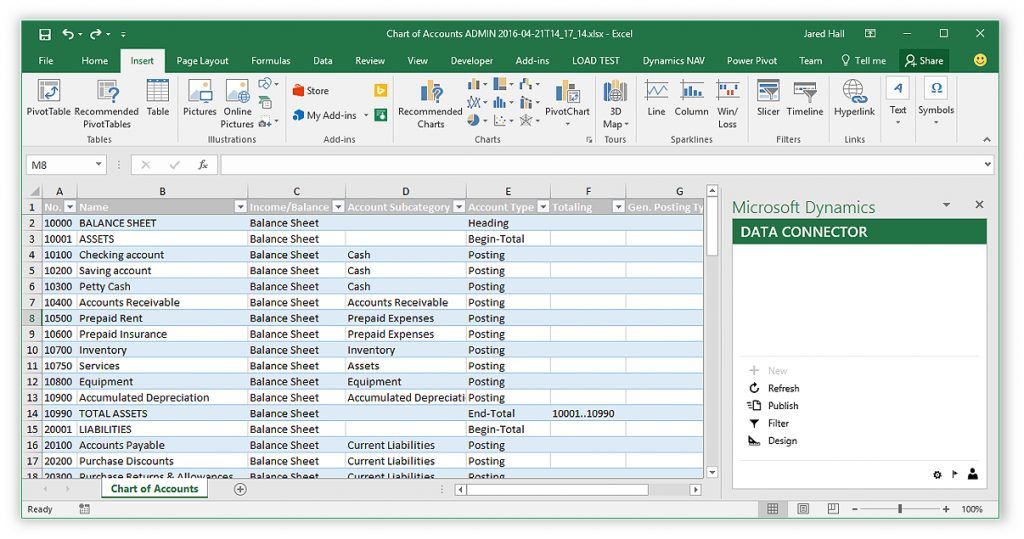
Task: Open the PivotChart dropdown
Action: coord(568,124)
